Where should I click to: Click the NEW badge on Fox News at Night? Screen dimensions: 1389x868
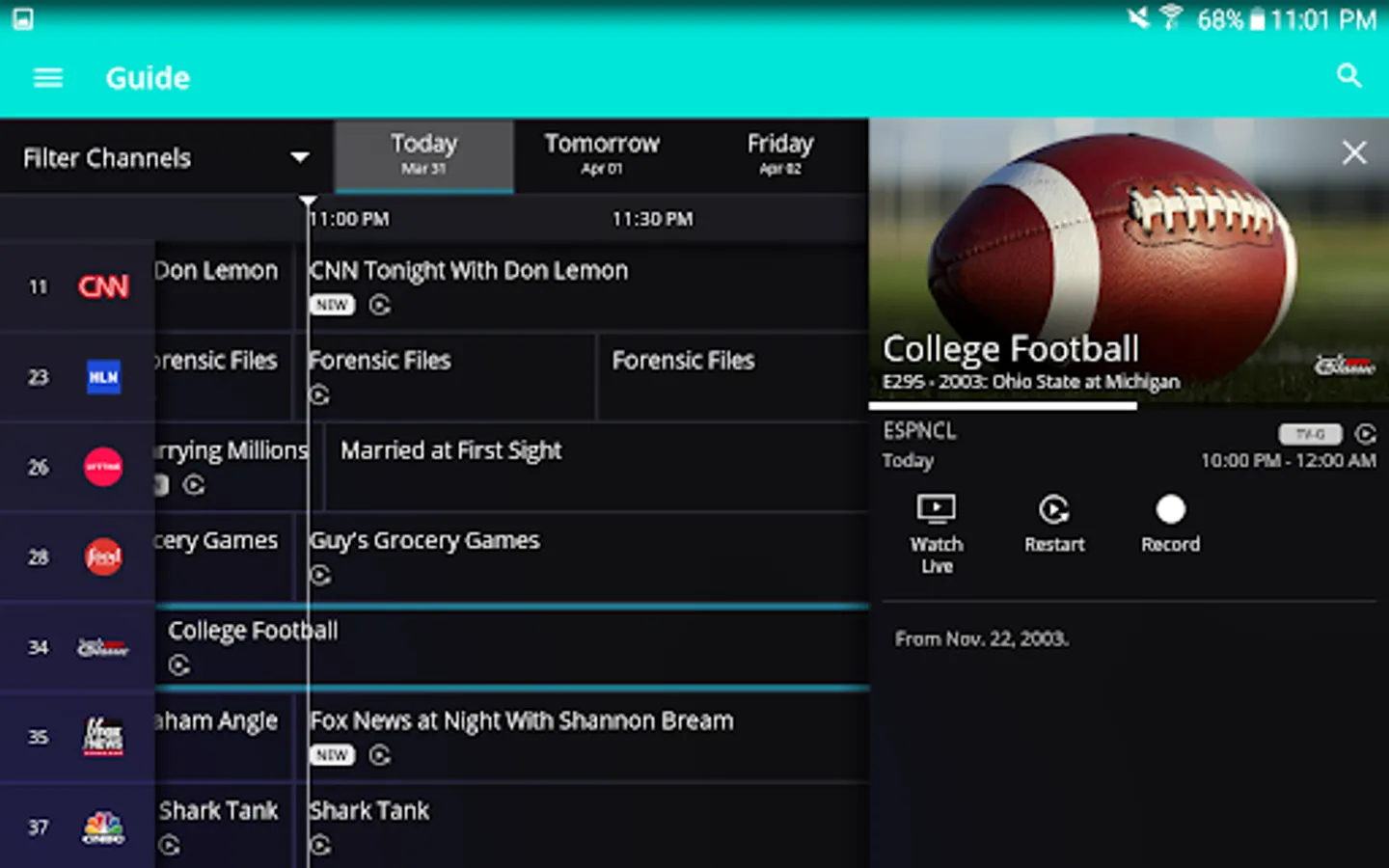tap(332, 755)
